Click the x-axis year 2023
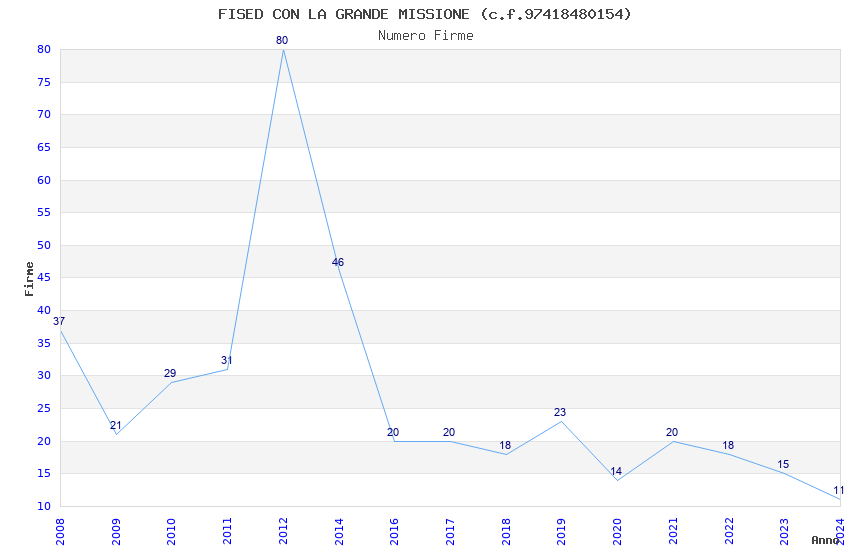Viewport: 850px width, 550px height. [784, 531]
